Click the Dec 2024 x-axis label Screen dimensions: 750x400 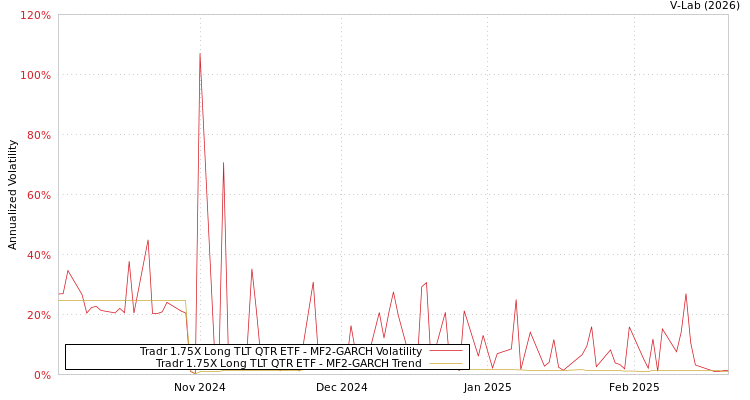pyautogui.click(x=342, y=387)
